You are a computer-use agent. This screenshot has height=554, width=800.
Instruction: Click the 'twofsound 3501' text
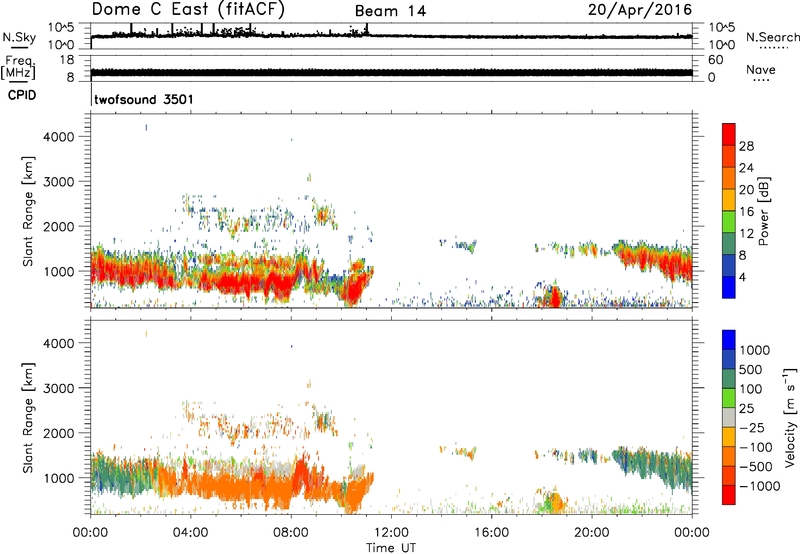144,99
